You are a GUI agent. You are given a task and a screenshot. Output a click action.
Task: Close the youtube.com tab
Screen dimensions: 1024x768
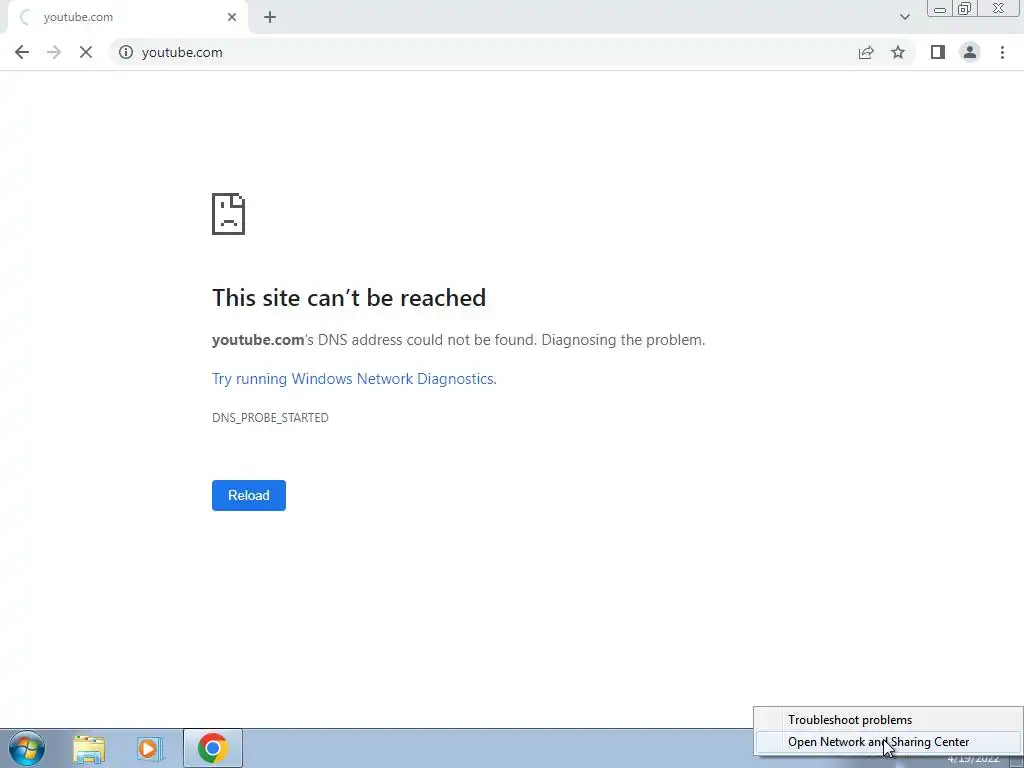(x=232, y=17)
